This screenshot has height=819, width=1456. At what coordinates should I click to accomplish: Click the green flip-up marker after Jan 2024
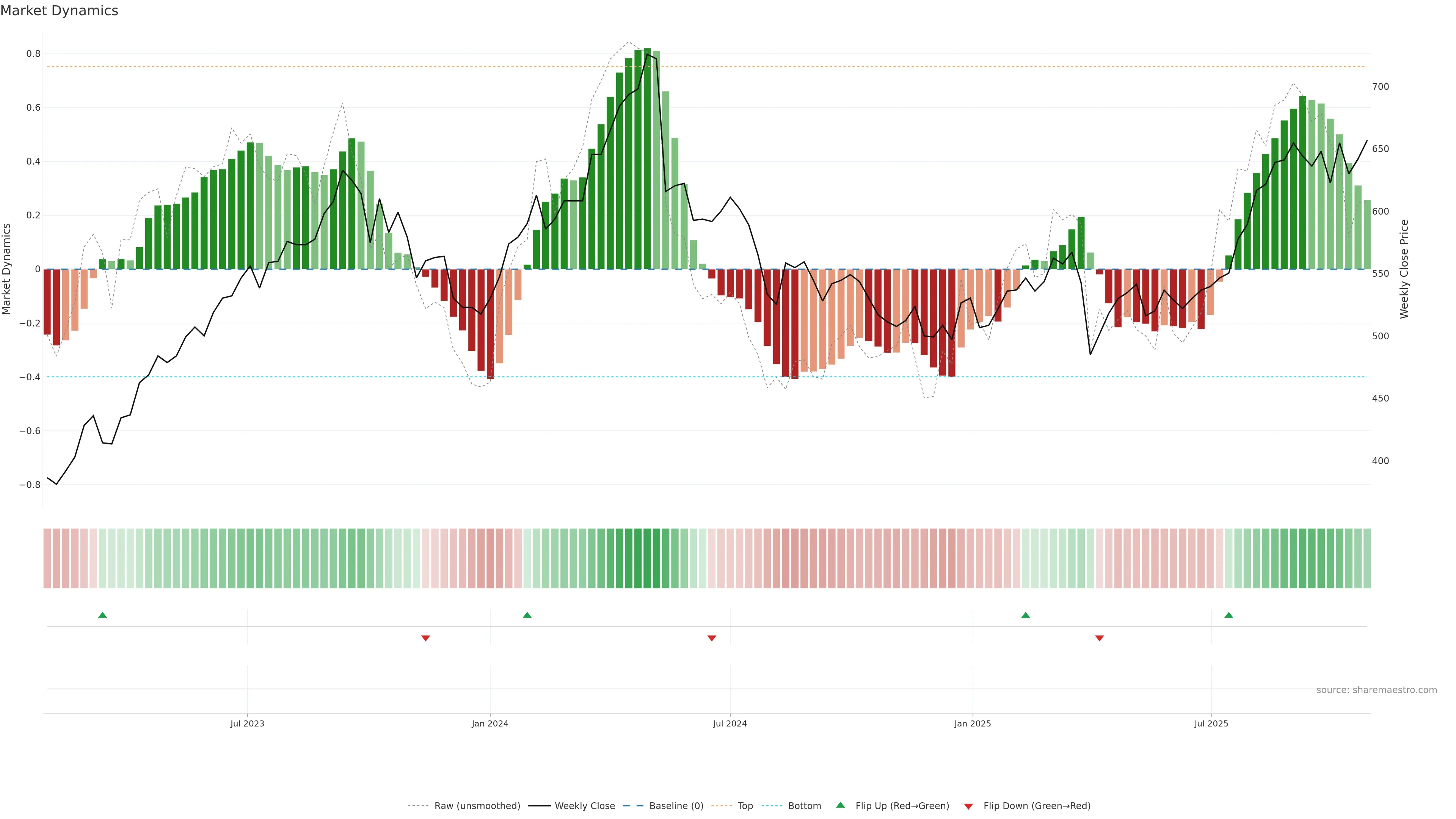point(527,615)
